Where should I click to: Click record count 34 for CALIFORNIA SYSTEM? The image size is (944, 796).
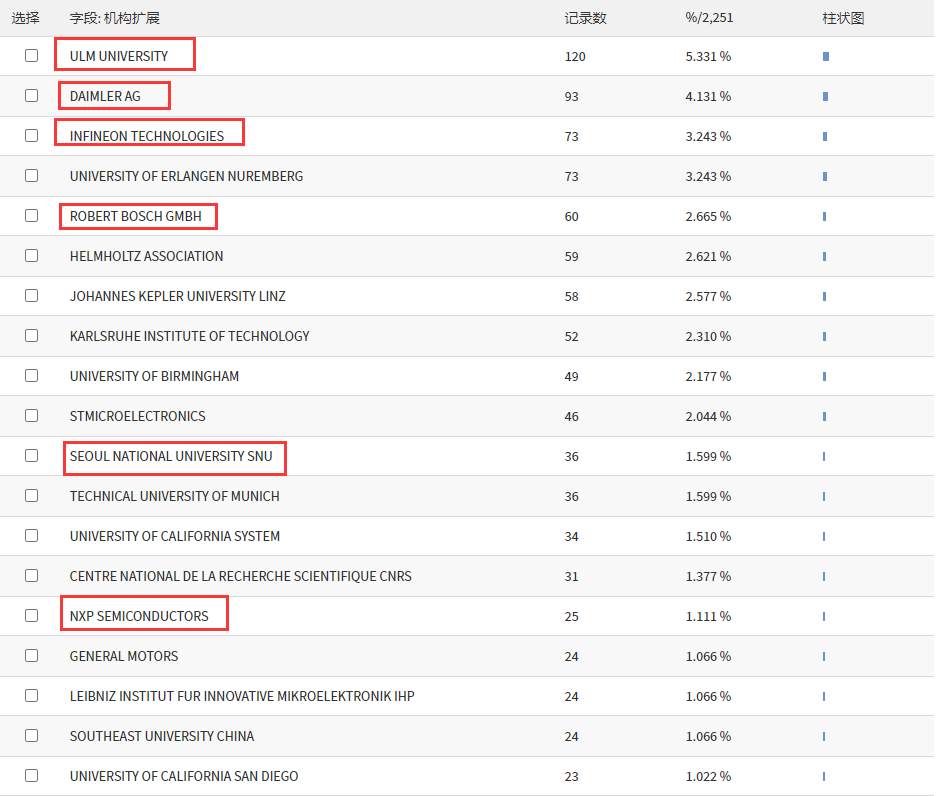571,536
